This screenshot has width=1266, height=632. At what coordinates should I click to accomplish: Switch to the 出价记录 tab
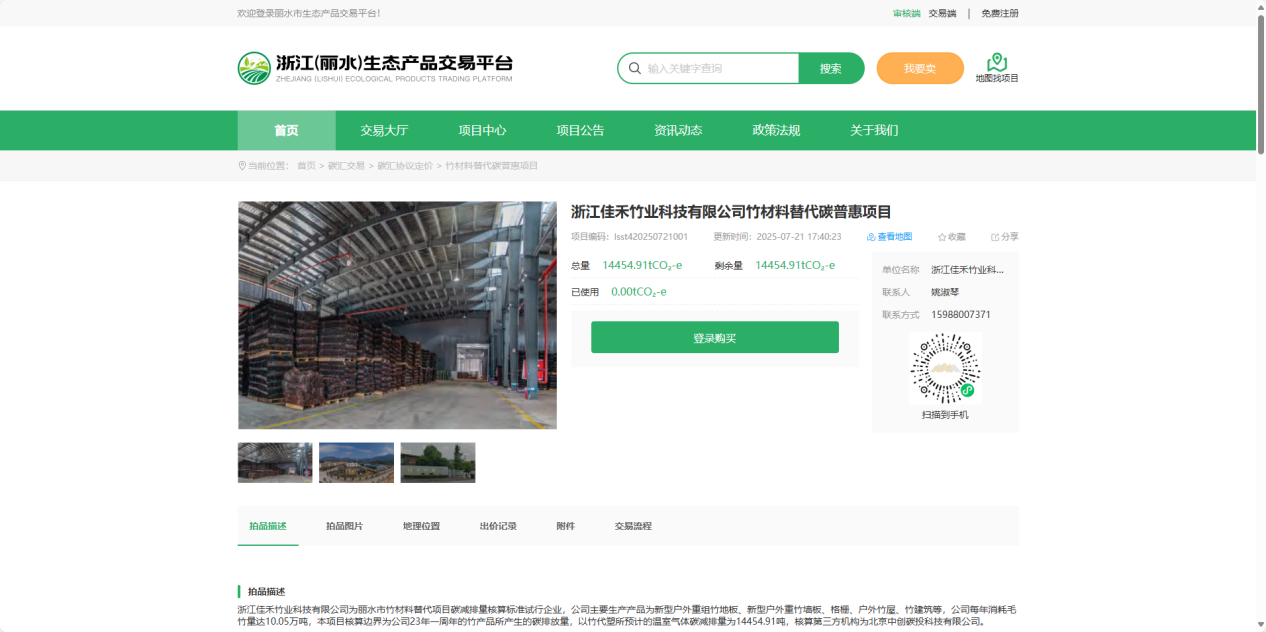[x=498, y=526]
